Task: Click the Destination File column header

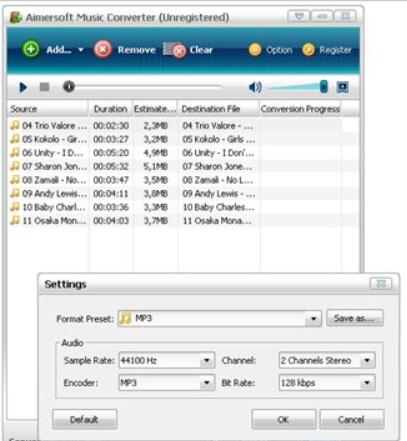Action: pyautogui.click(x=219, y=109)
